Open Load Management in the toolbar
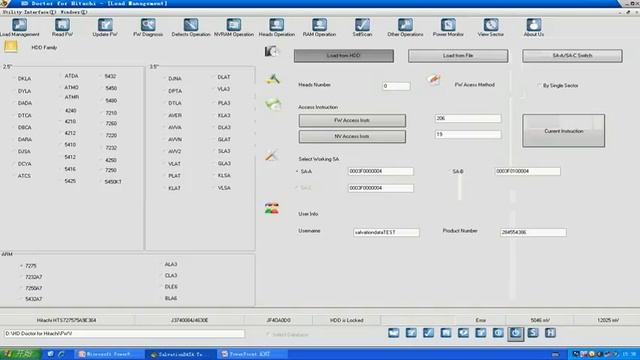 19,28
